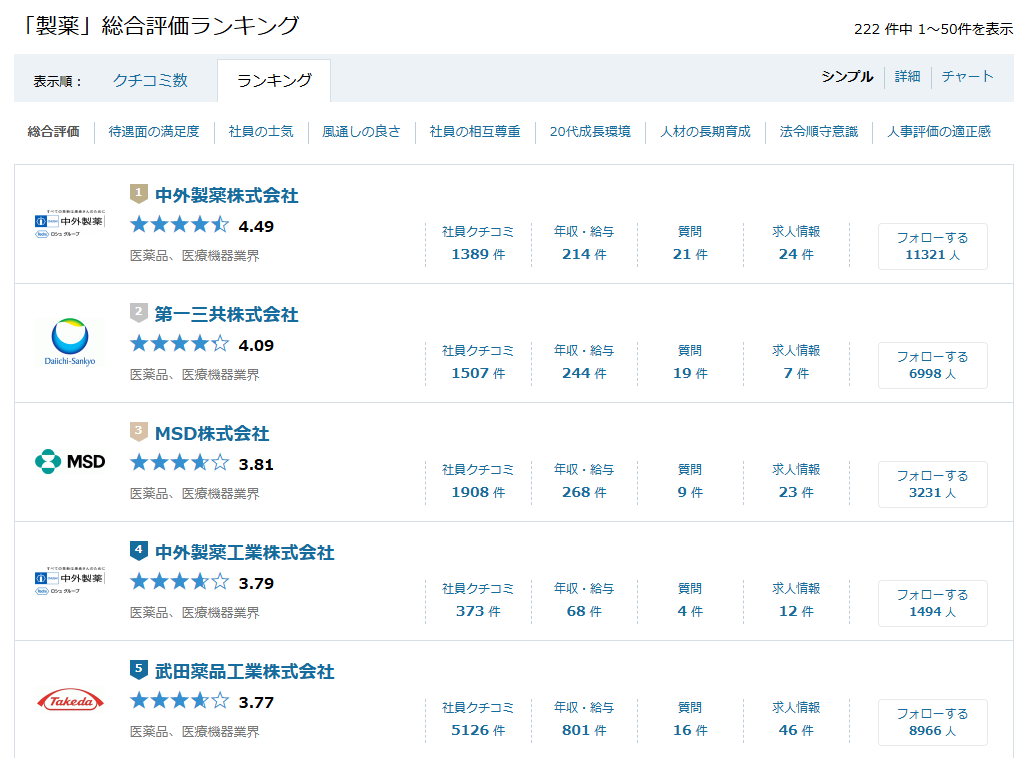Switch to the チャート view mode

coord(967,76)
